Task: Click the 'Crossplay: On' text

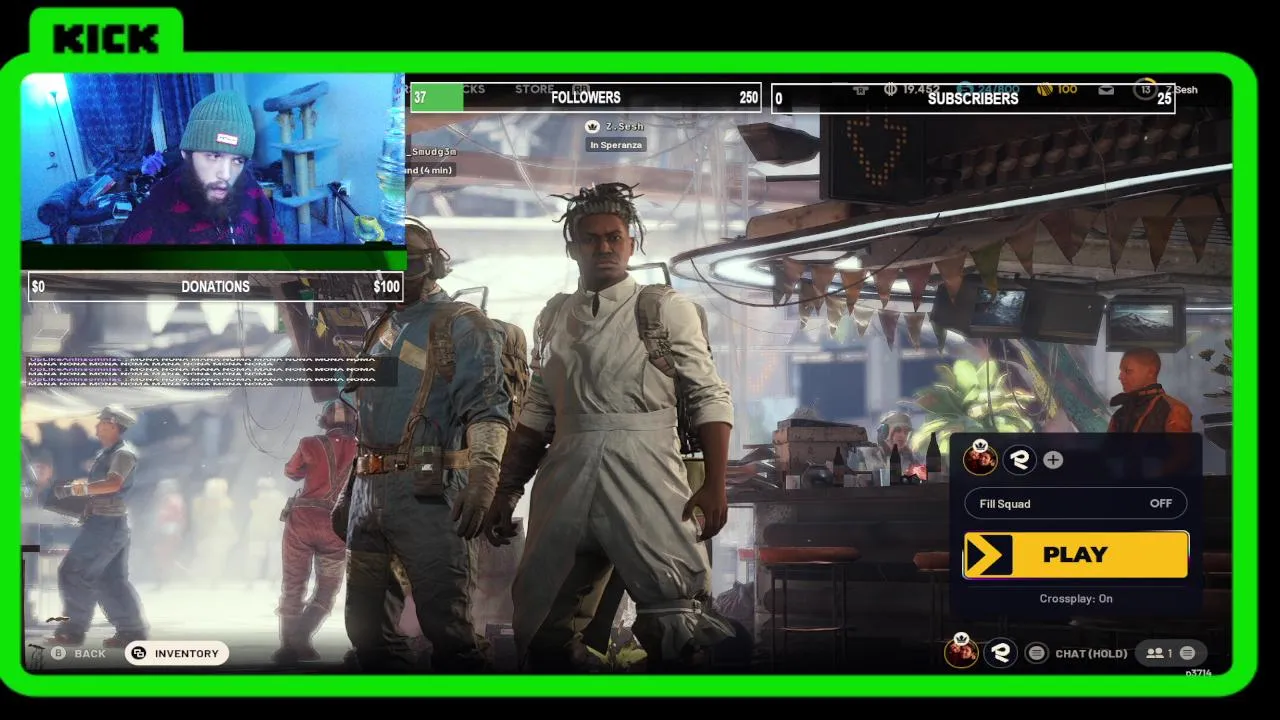Action: [1076, 599]
